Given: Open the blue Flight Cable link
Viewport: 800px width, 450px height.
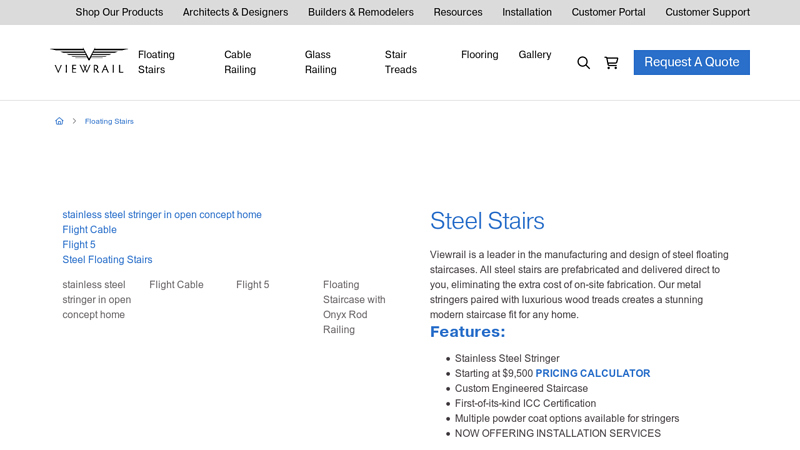Looking at the screenshot, I should pos(89,230).
